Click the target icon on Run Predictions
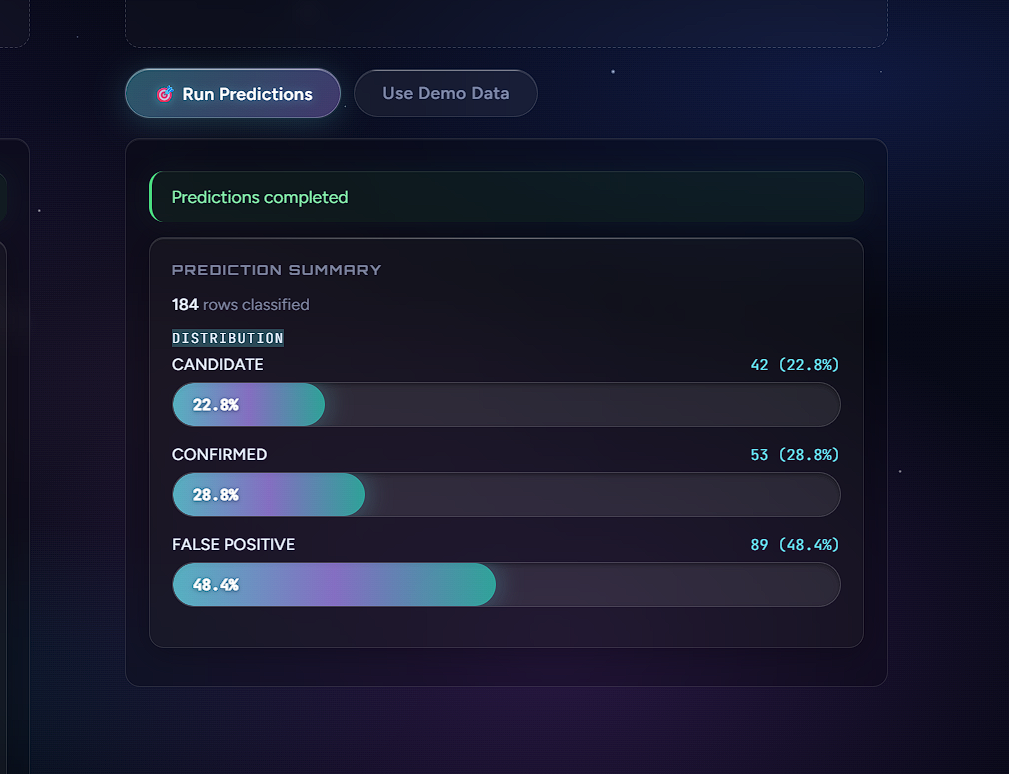Image resolution: width=1009 pixels, height=774 pixels. 166,94
